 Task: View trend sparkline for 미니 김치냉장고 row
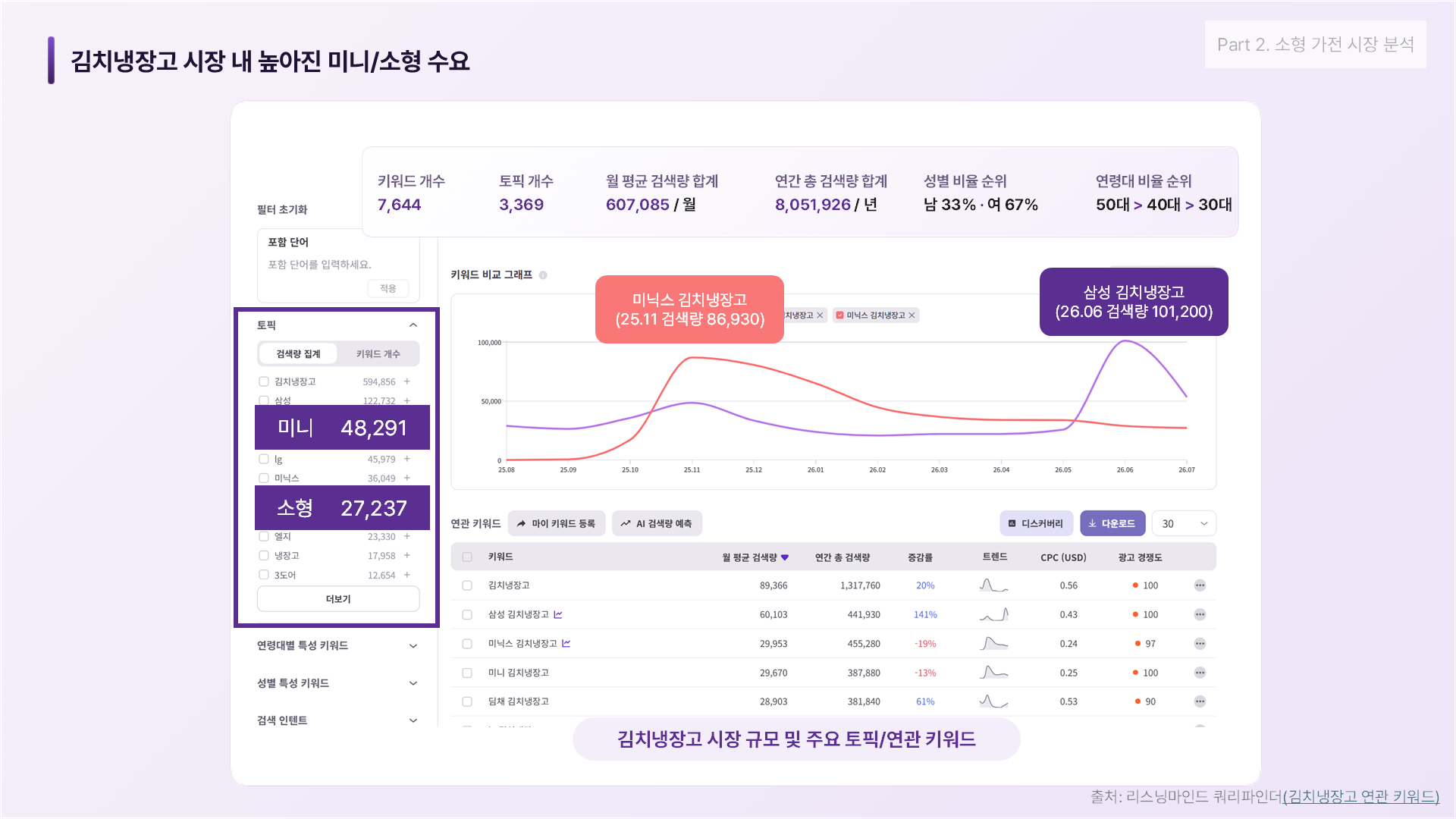[x=993, y=672]
